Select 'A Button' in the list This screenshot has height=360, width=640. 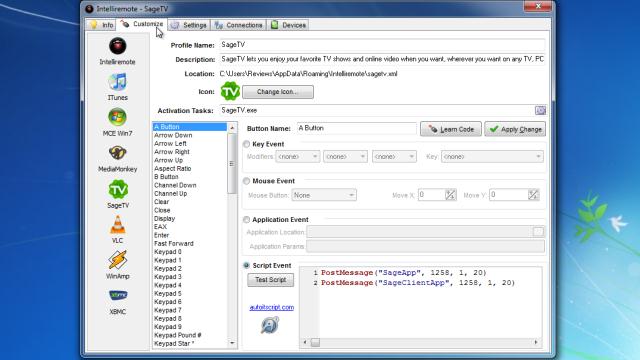click(190, 127)
